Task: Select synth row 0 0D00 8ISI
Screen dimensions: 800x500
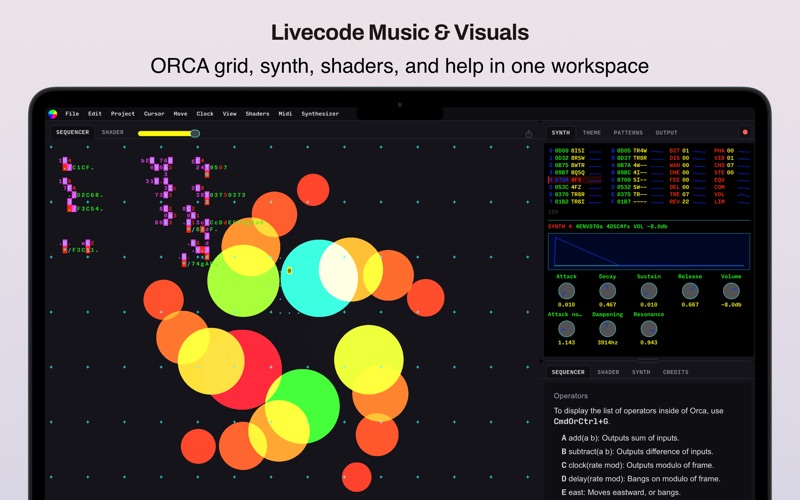Action: click(x=575, y=151)
